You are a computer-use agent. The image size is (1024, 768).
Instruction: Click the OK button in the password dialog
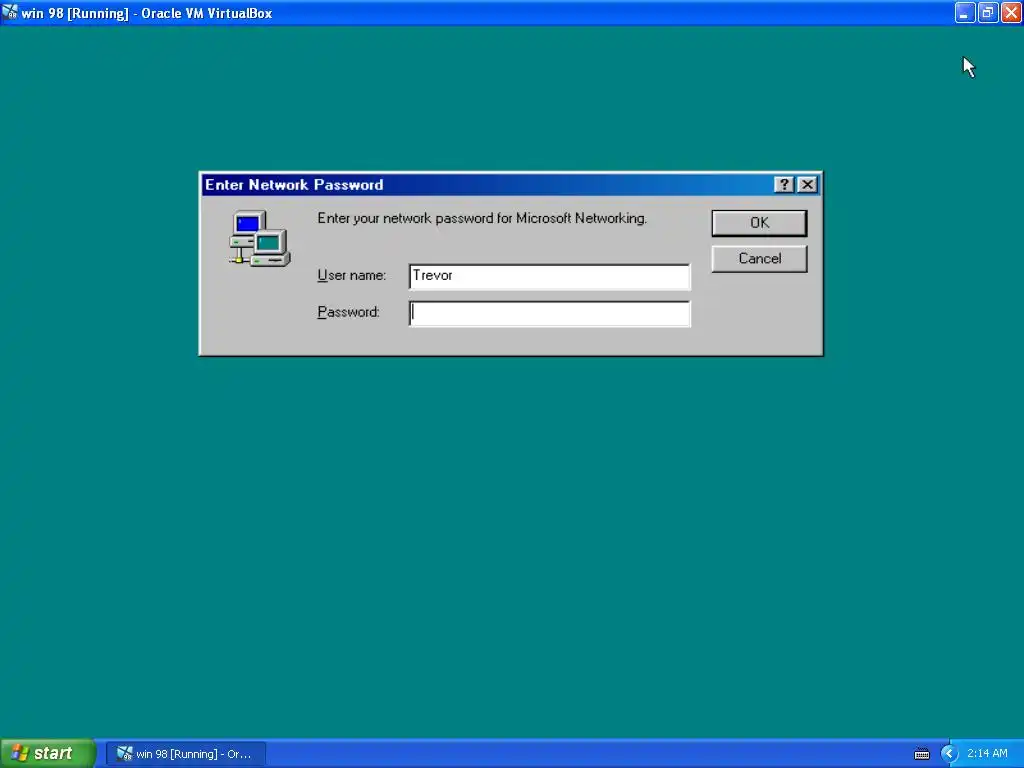759,223
